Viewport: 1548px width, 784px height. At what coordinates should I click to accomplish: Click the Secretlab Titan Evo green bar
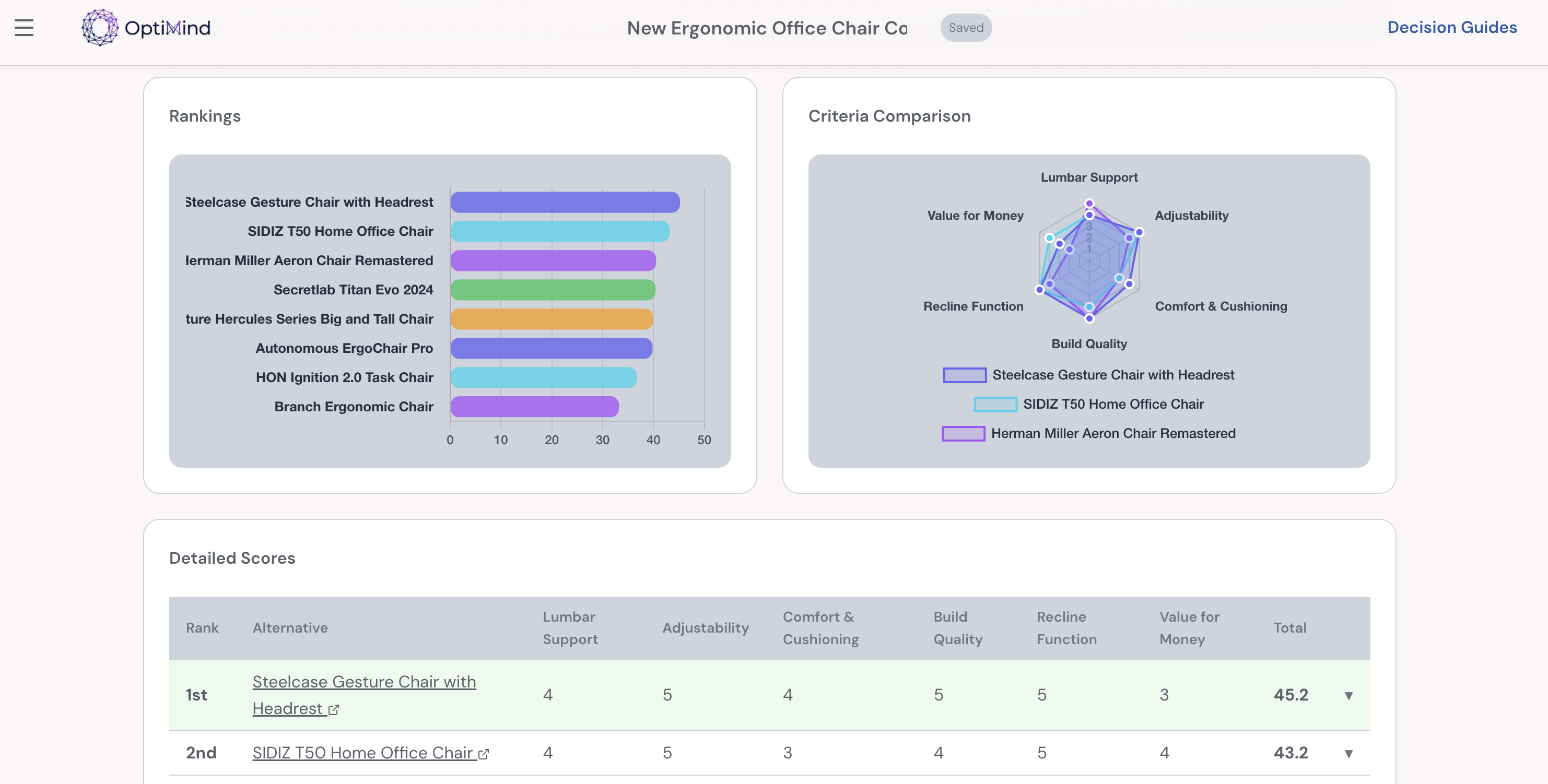[552, 290]
